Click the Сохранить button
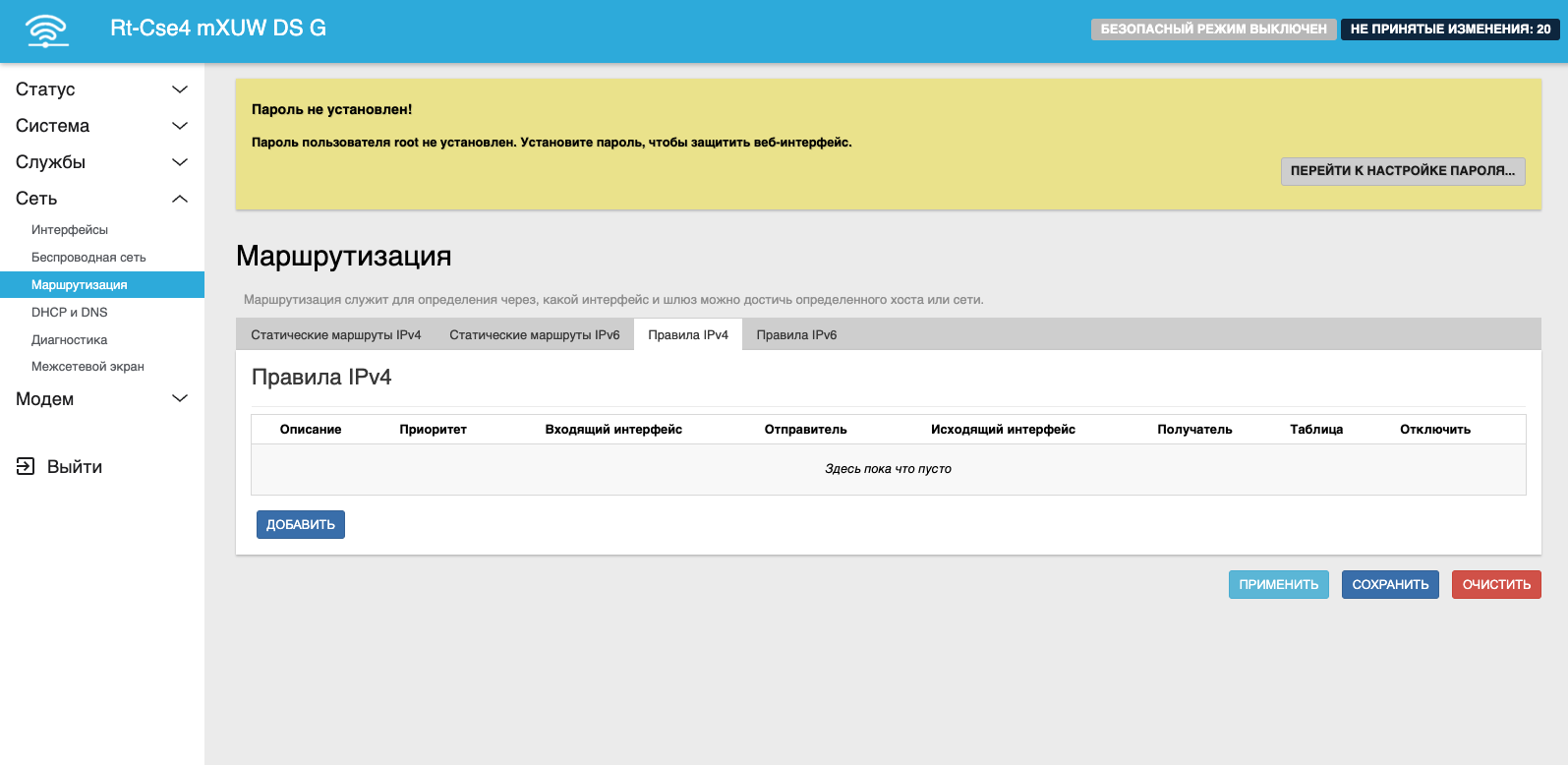Screen dimensions: 1568x765 [1390, 585]
